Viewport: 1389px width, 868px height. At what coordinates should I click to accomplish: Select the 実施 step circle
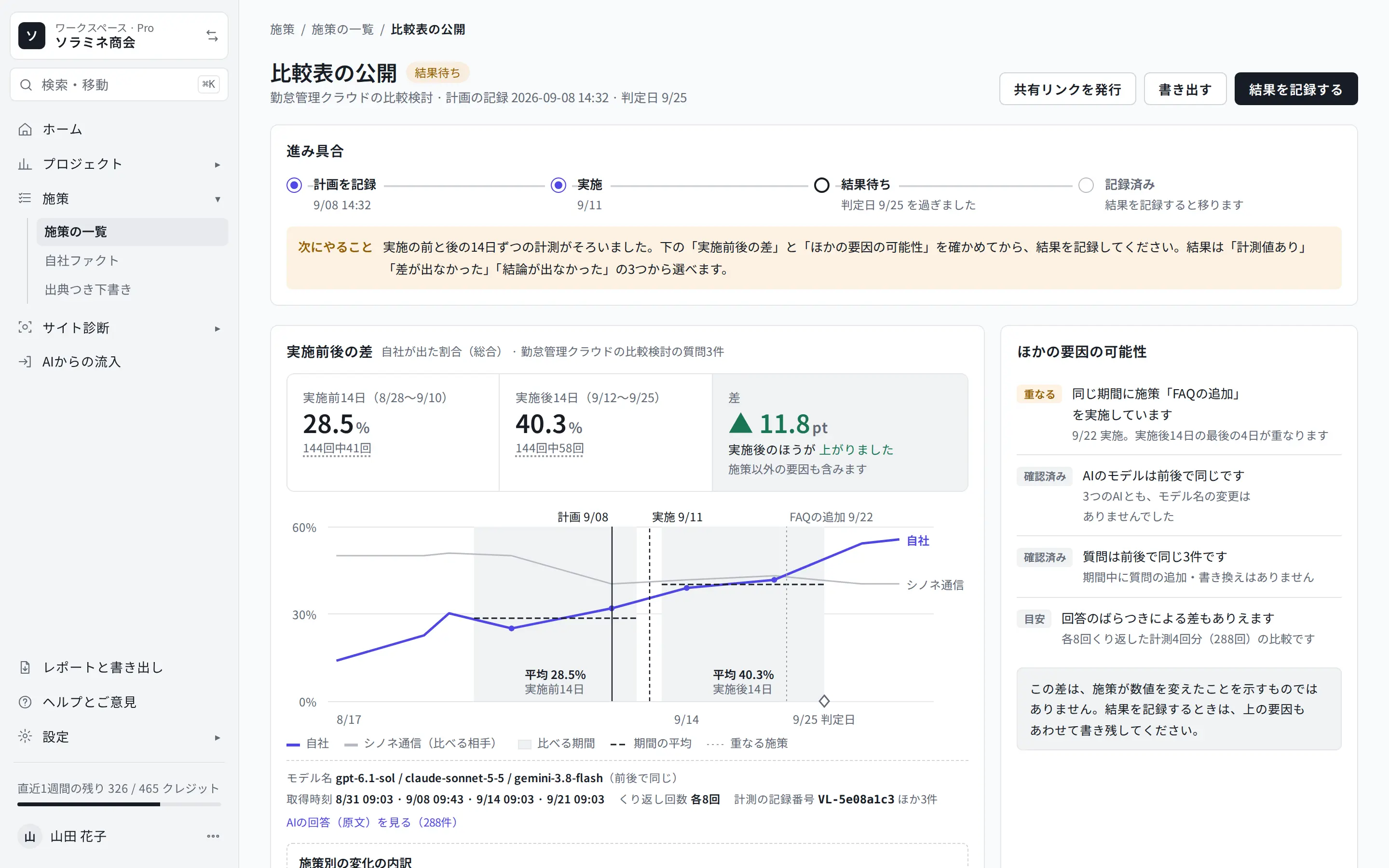pos(558,185)
